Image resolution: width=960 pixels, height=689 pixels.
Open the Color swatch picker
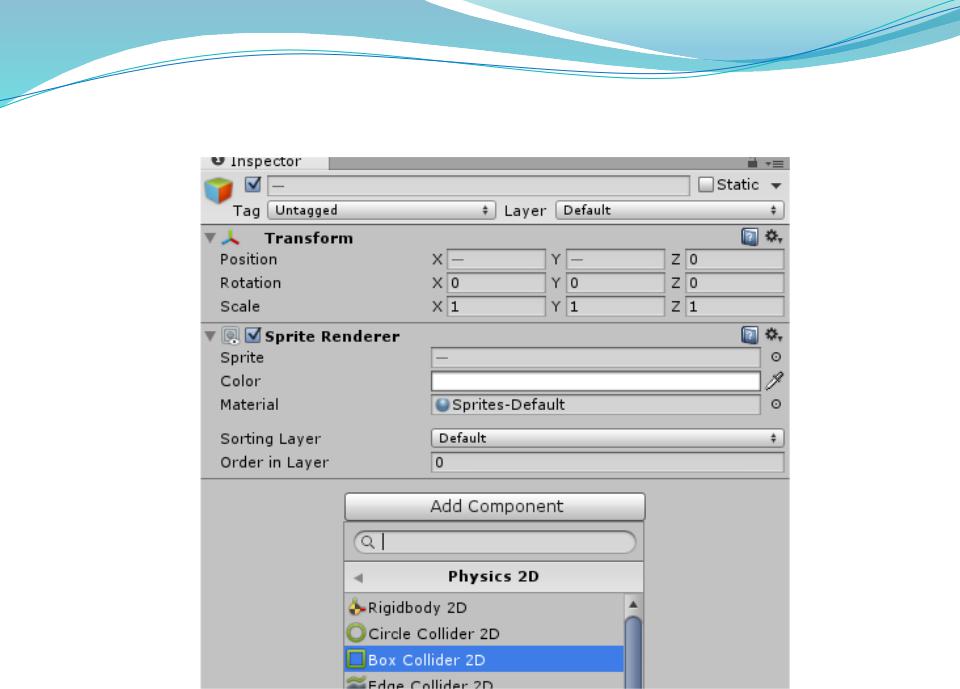596,381
